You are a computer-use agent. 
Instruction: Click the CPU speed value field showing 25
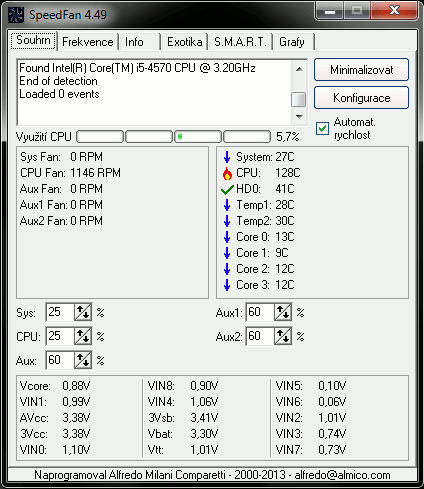(60, 336)
